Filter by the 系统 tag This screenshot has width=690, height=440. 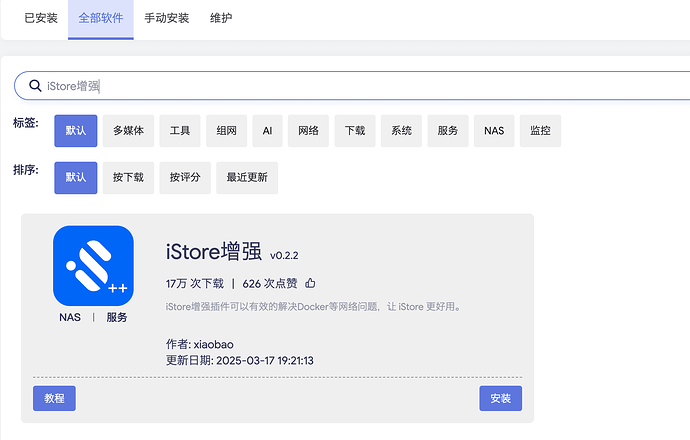401,131
